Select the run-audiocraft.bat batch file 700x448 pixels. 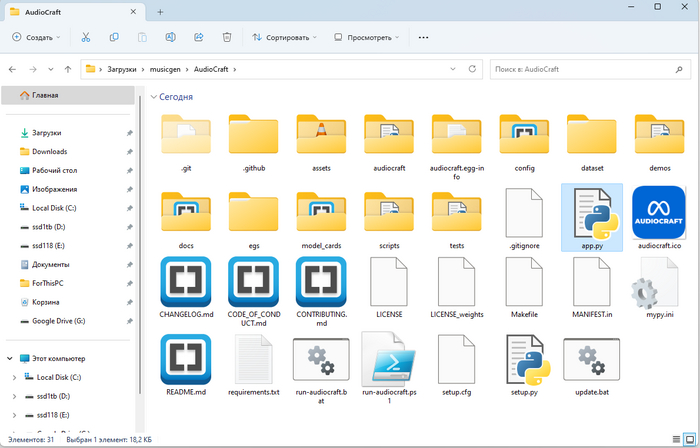click(x=321, y=360)
